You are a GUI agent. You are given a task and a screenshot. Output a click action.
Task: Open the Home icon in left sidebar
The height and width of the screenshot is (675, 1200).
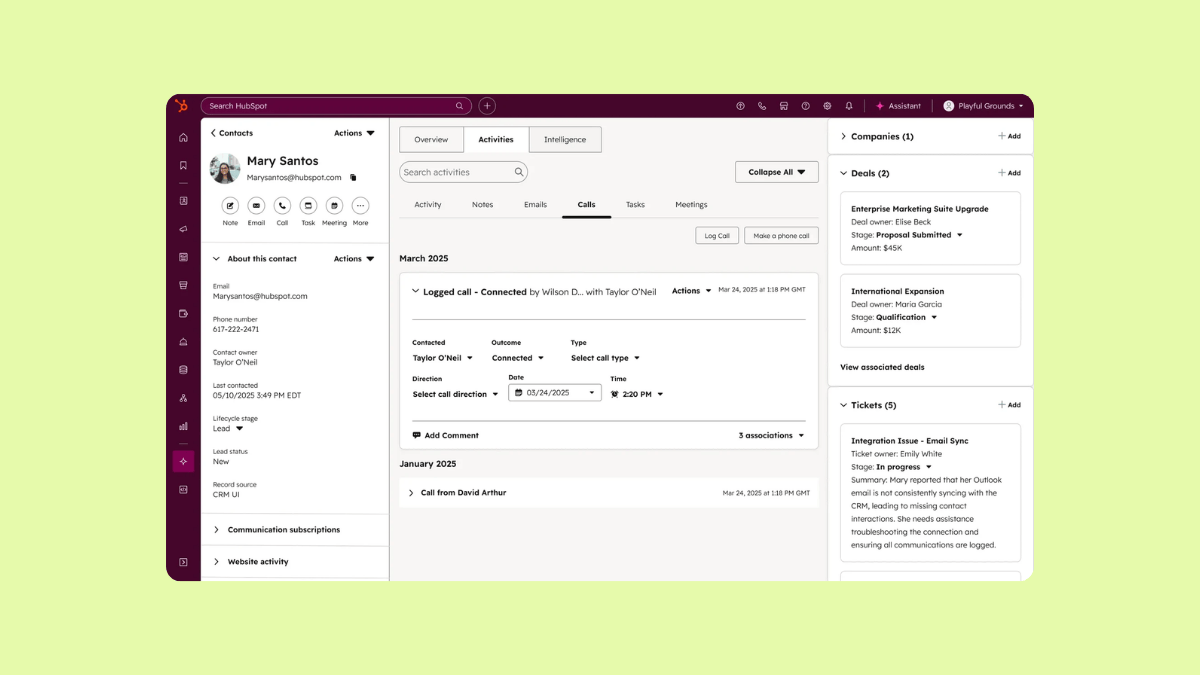[183, 138]
